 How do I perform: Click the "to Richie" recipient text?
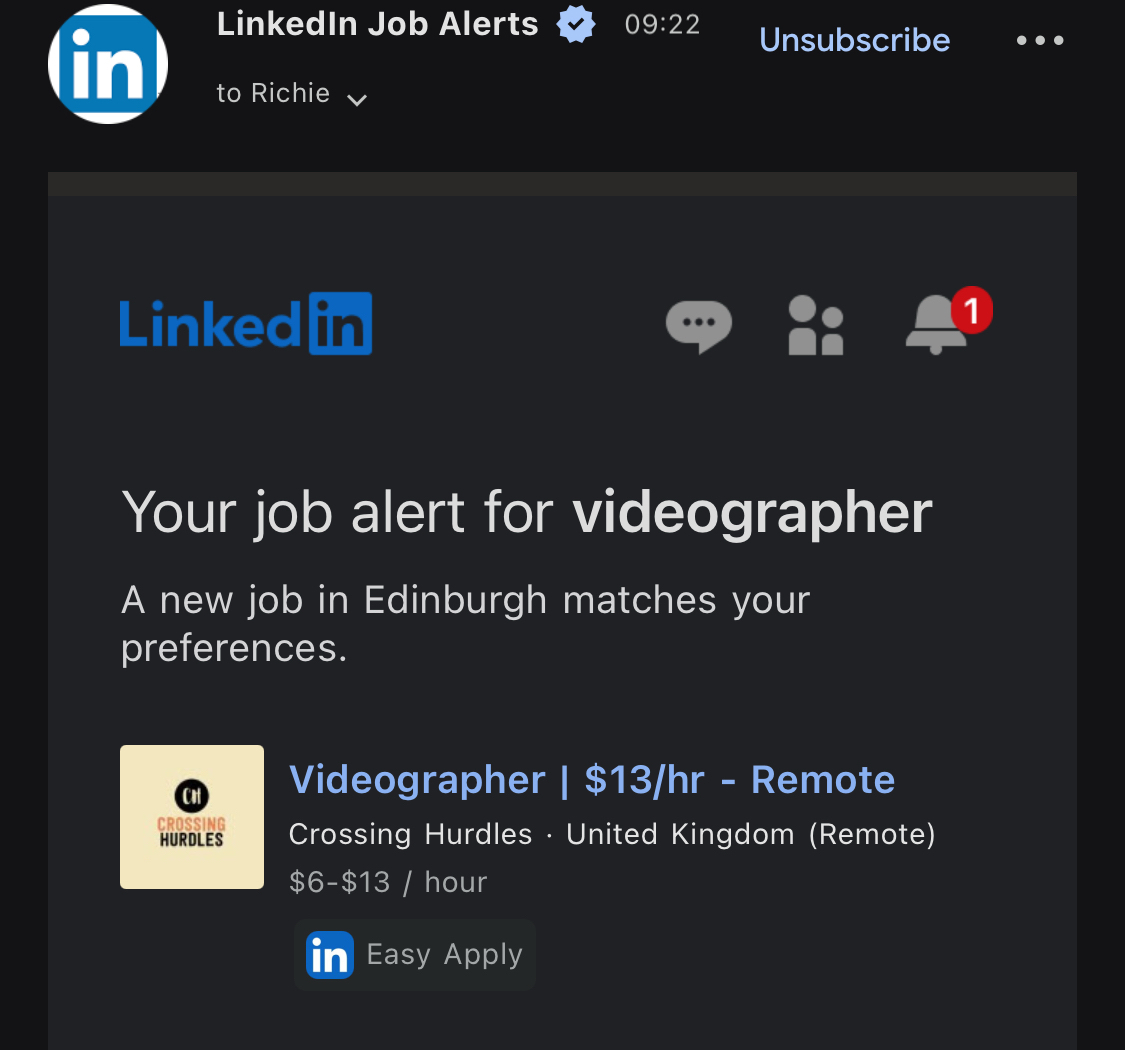(x=273, y=93)
